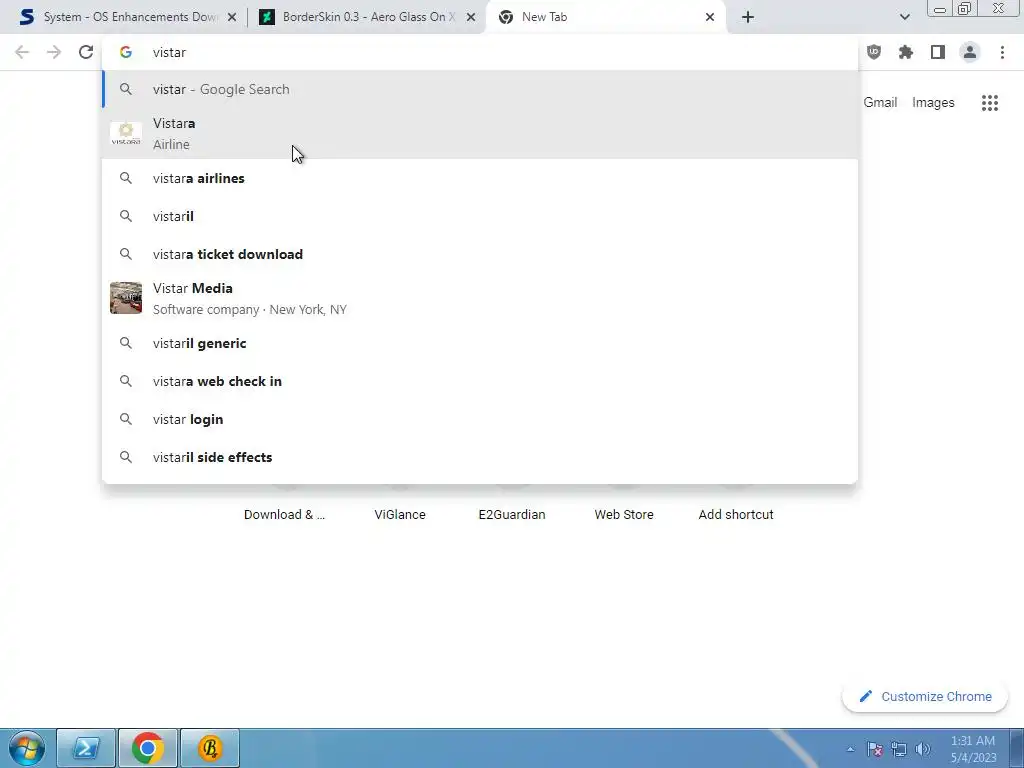Choose Vistar Media software company suggestion
The height and width of the screenshot is (768, 1024).
(480, 298)
